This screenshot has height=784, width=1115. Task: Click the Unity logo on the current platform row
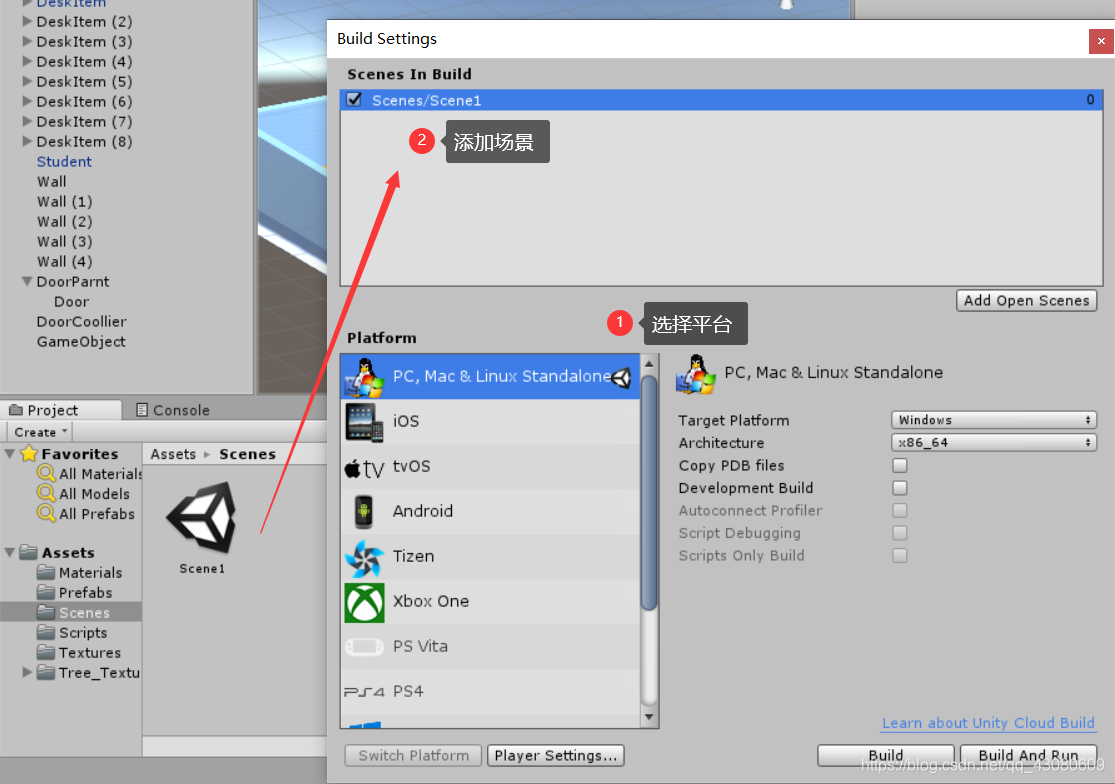[x=621, y=377]
